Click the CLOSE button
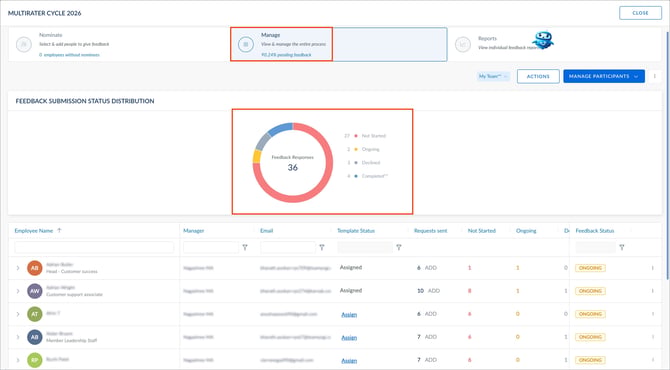This screenshot has height=370, width=670. coord(640,13)
